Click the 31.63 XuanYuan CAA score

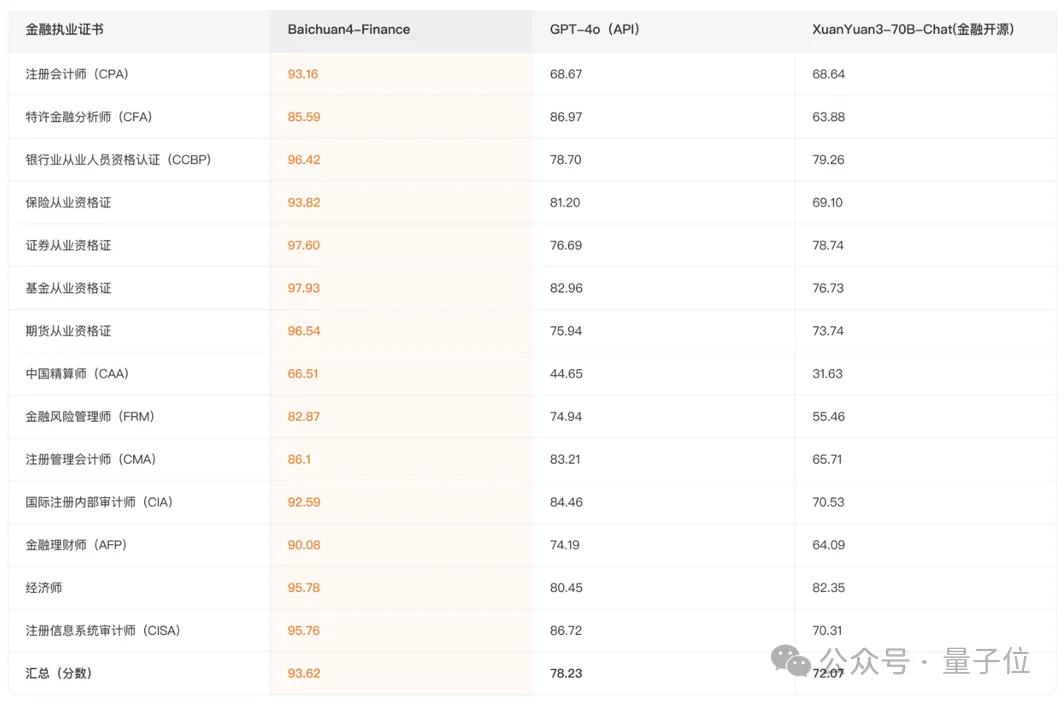(827, 374)
